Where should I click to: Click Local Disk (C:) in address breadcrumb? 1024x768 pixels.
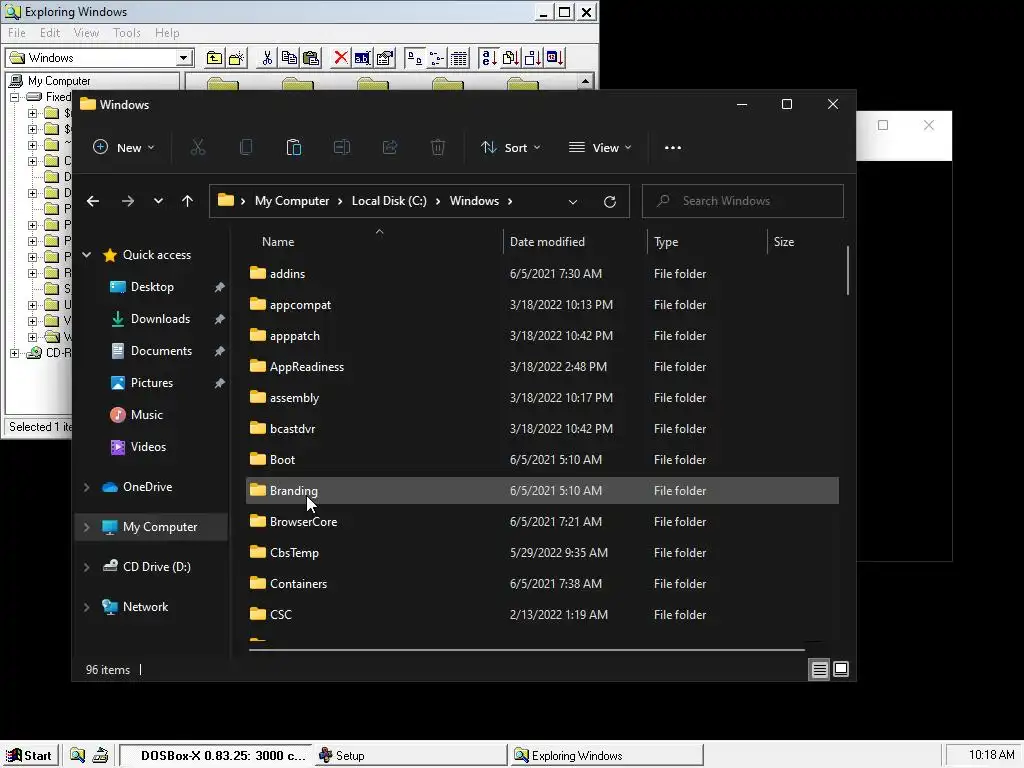click(x=389, y=201)
